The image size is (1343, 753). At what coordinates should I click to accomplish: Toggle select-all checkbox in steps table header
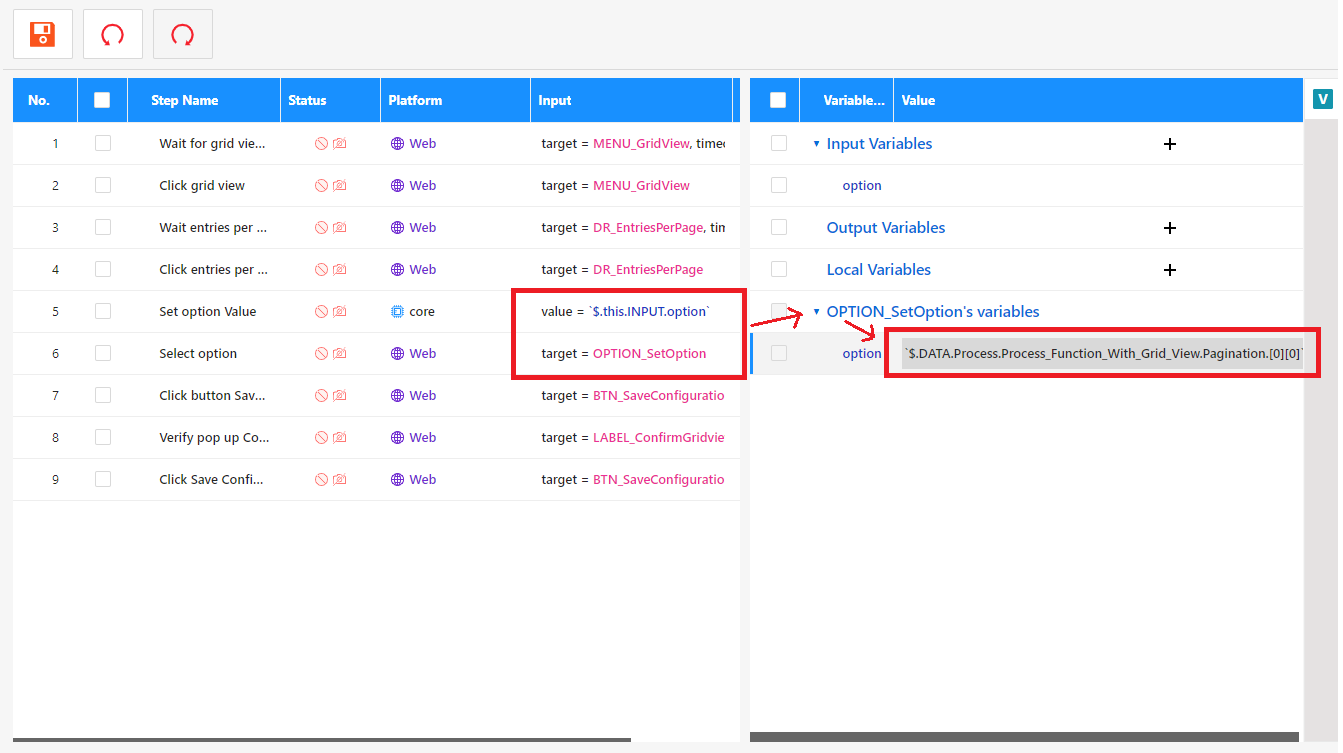102,100
